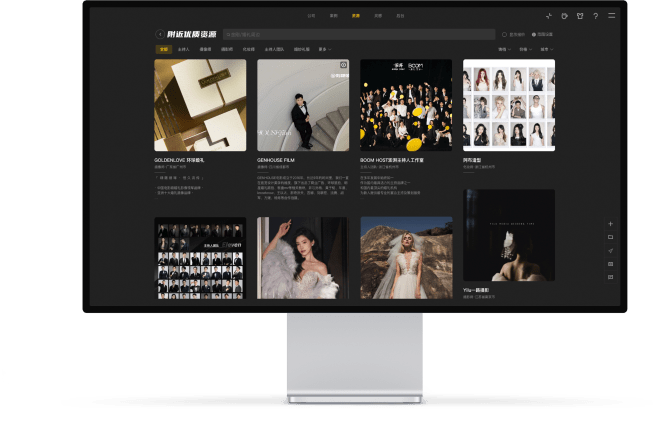Toggle the corner icon on GENHOUSE FILM image

point(343,66)
